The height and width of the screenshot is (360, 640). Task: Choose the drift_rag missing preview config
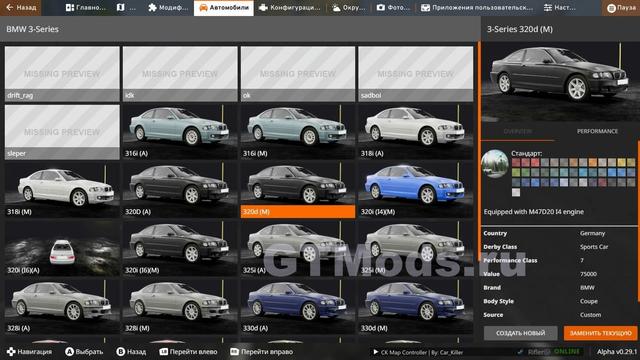[62, 74]
